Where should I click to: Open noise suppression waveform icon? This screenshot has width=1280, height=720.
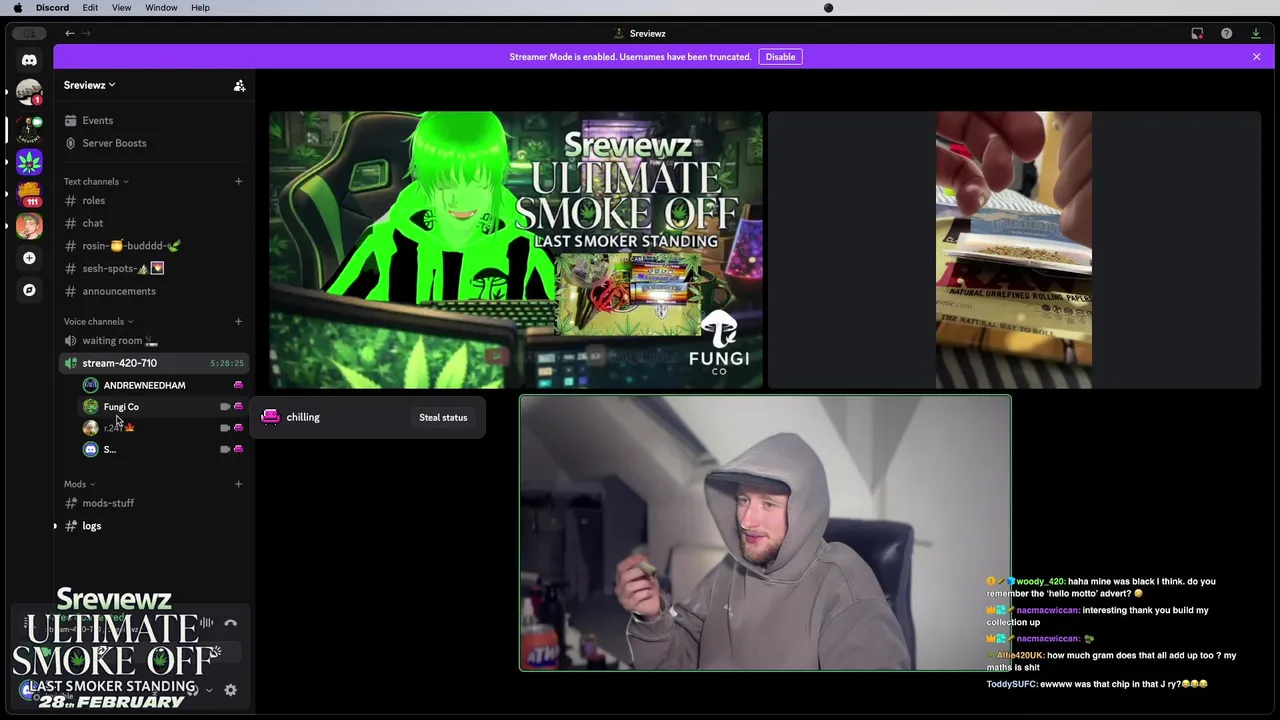(206, 623)
